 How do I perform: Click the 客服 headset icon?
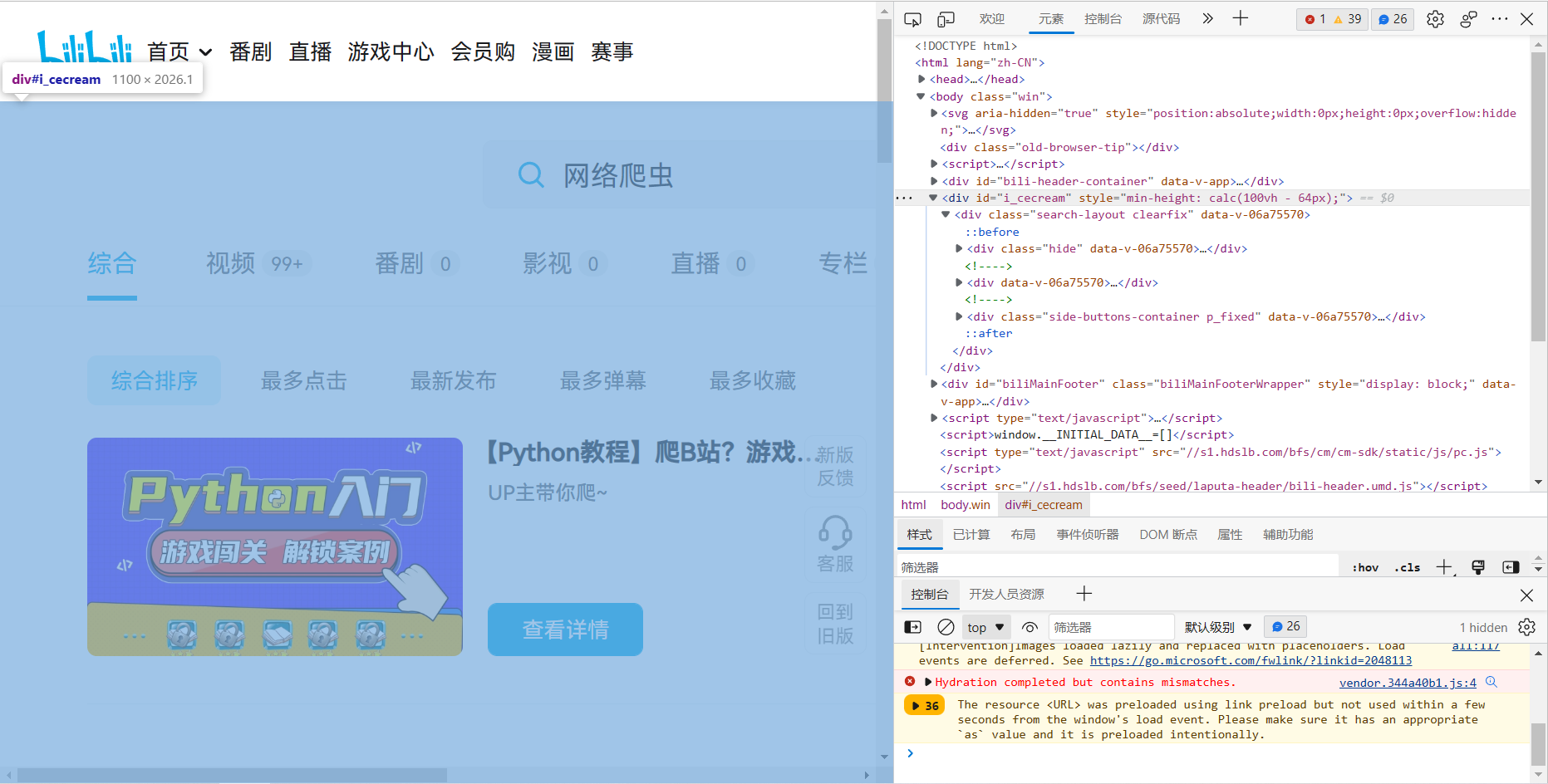835,532
